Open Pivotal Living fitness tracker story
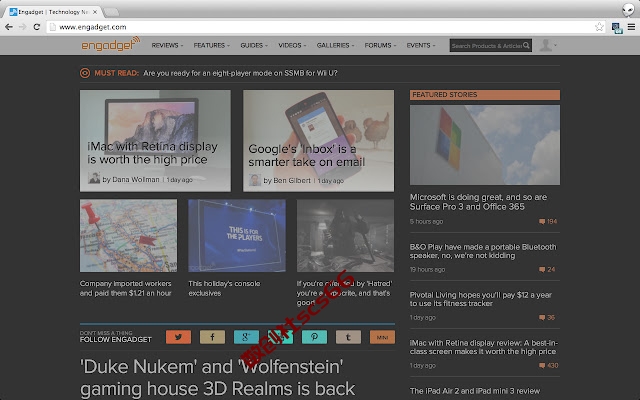The height and width of the screenshot is (400, 640). (x=481, y=299)
